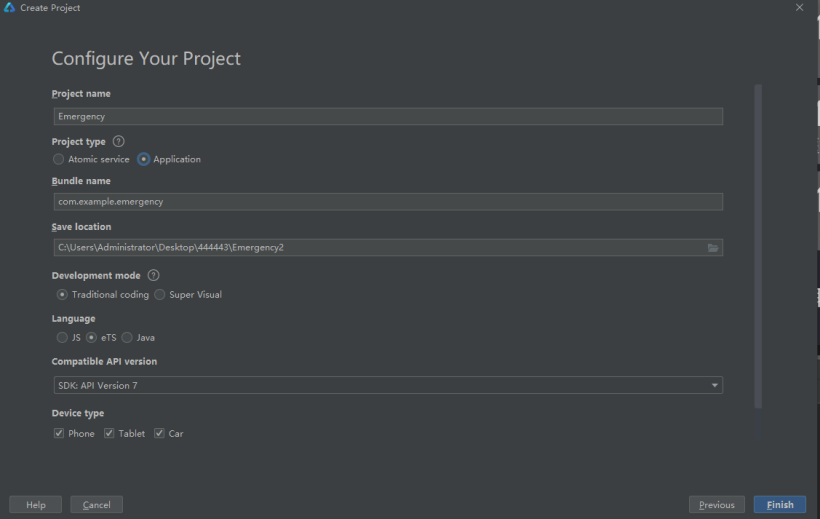Viewport: 820px width, 519px height.
Task: Click into the Project name field
Action: click(387, 116)
